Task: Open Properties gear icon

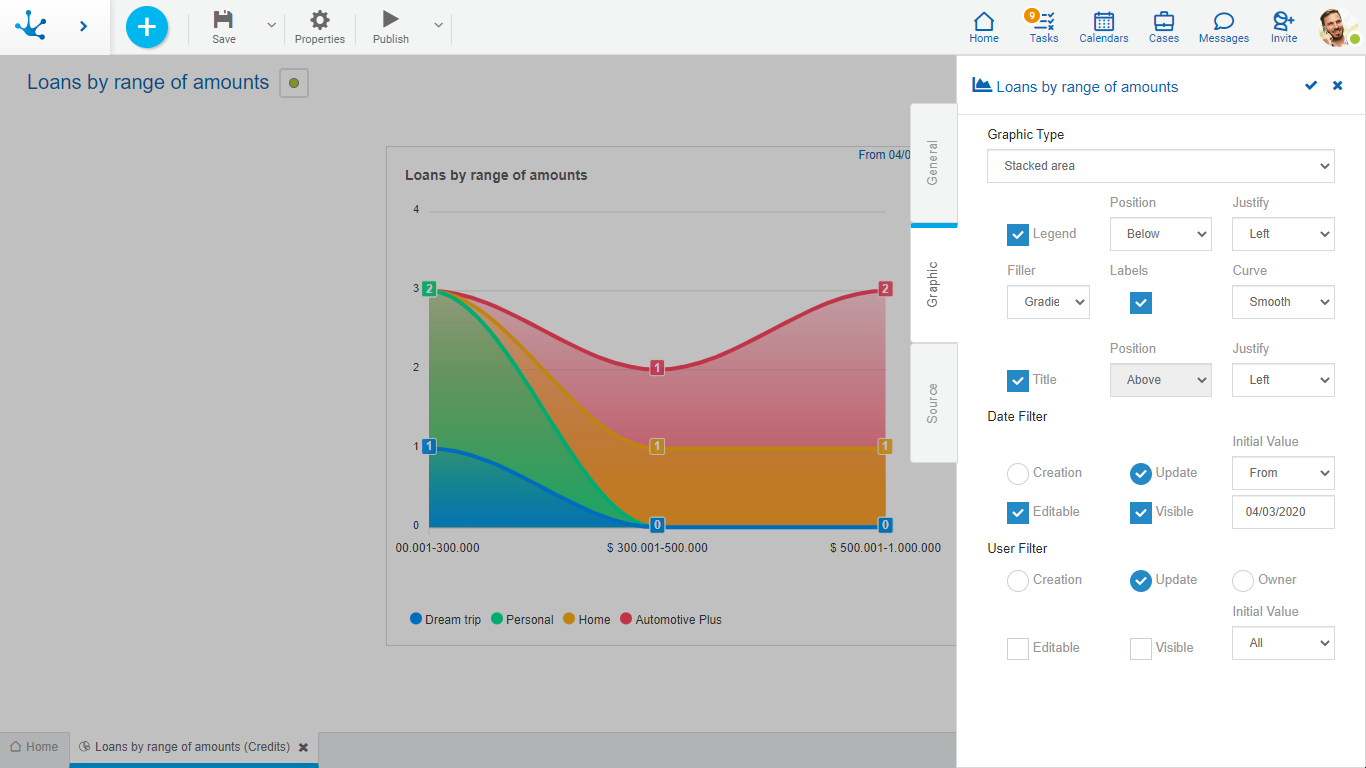Action: pos(319,20)
